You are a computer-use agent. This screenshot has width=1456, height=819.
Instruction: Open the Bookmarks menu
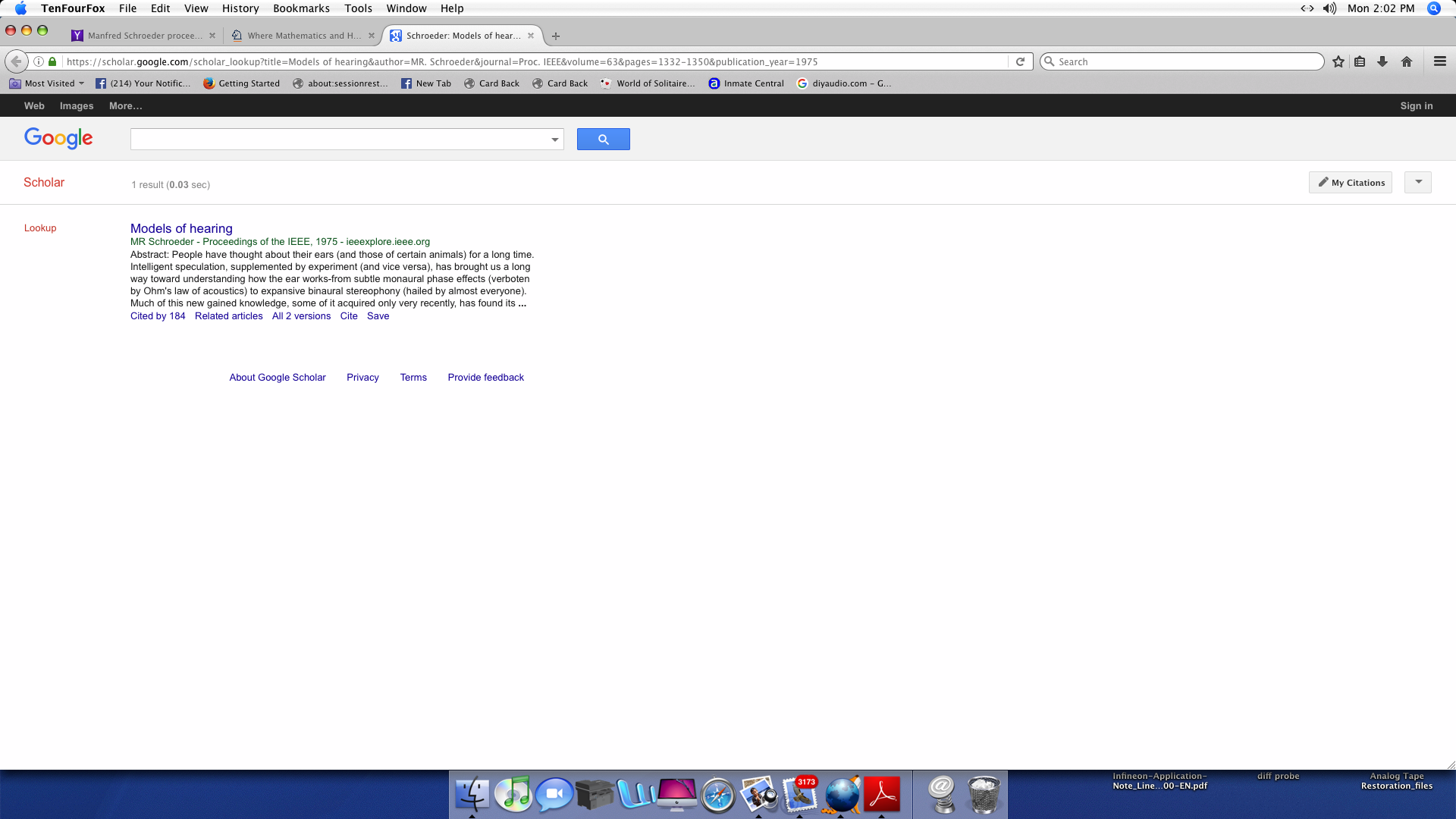301,8
